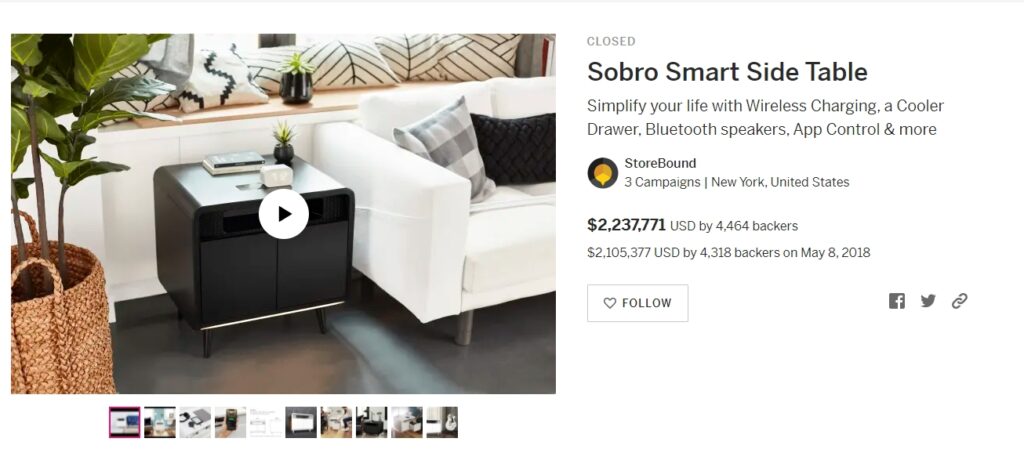The height and width of the screenshot is (460, 1024).
Task: Select the last thumbnail with guitar
Action: pyautogui.click(x=442, y=422)
